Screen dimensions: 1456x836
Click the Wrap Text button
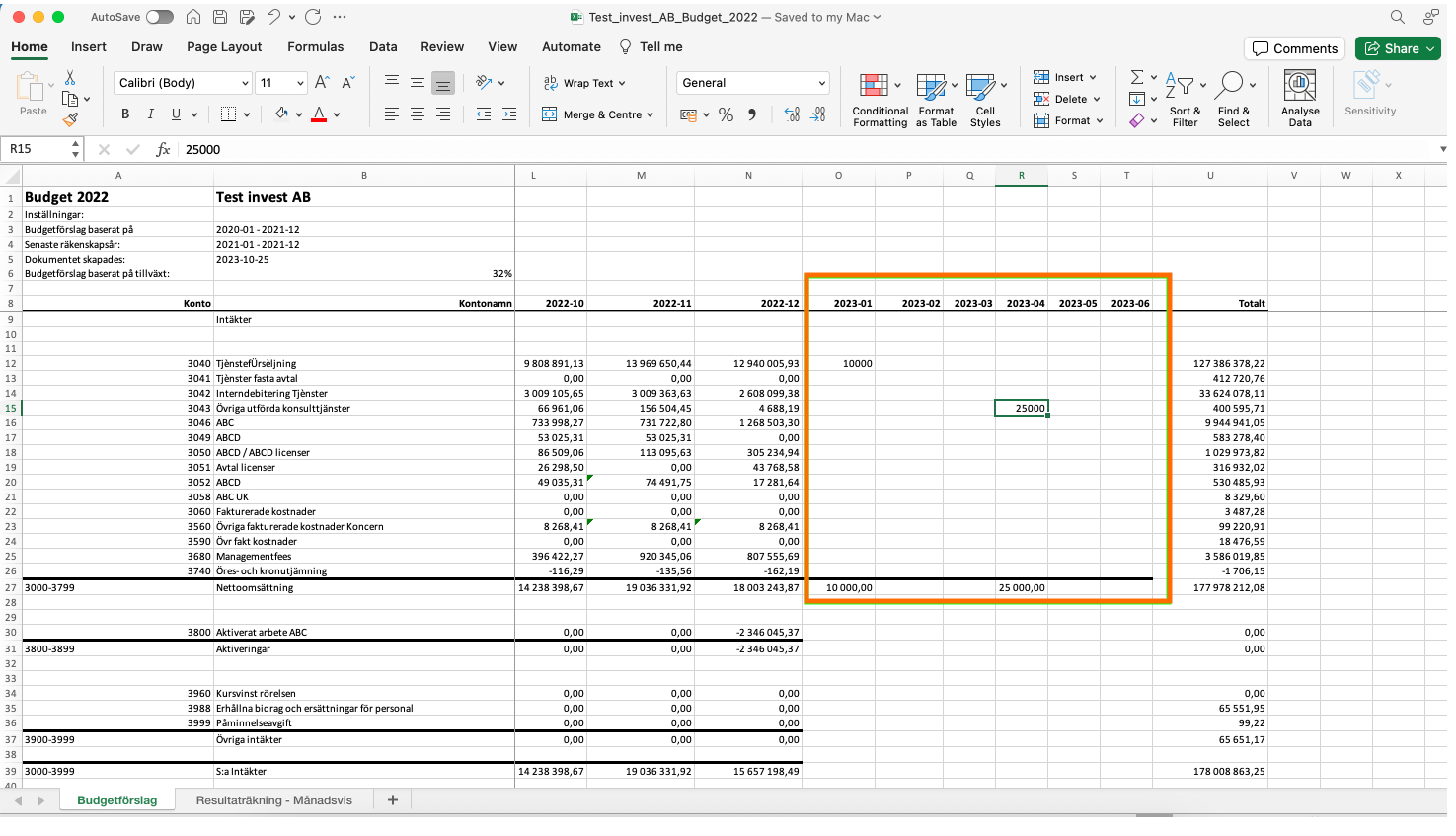tap(584, 83)
